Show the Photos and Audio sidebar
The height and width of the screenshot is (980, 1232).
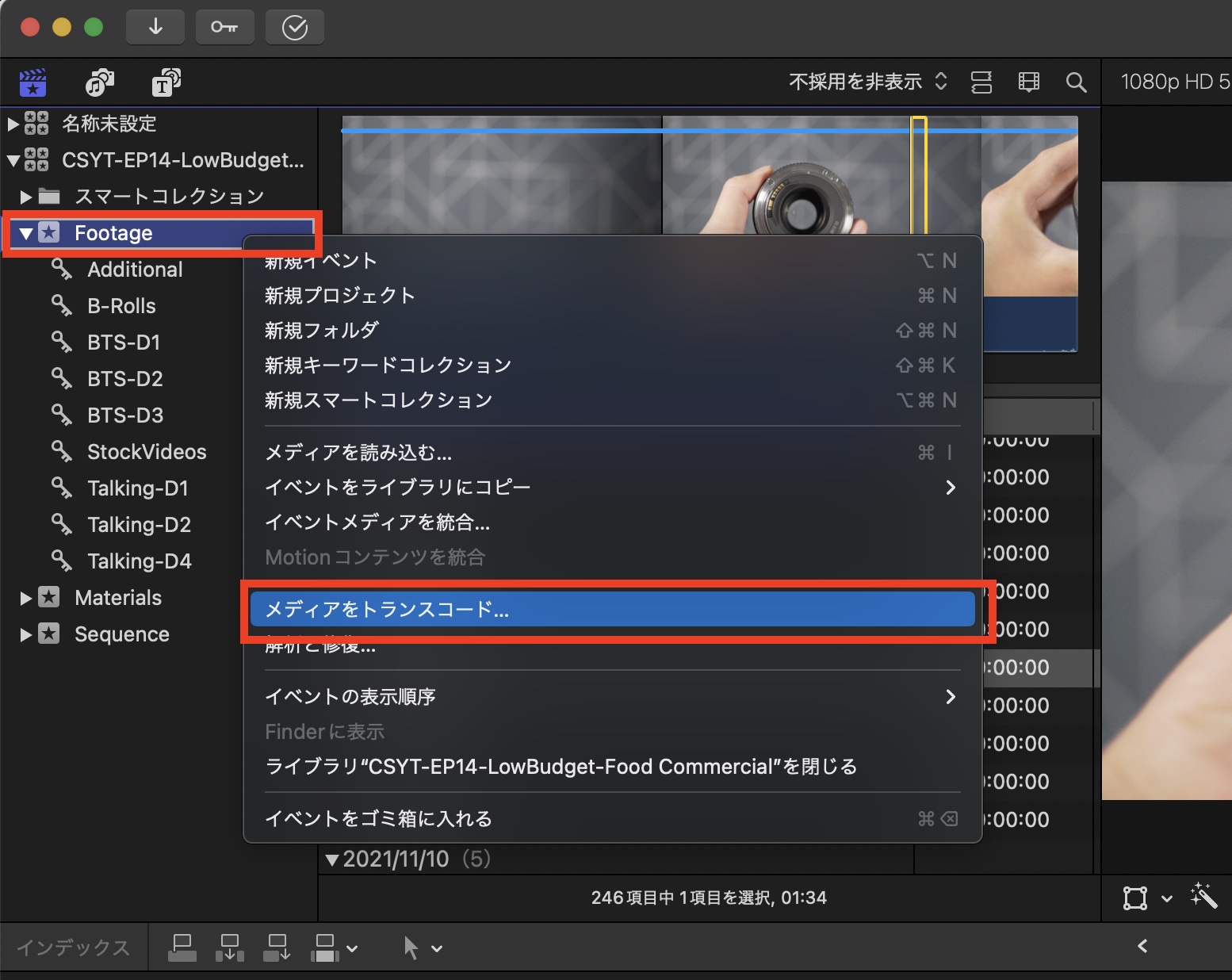(x=100, y=82)
